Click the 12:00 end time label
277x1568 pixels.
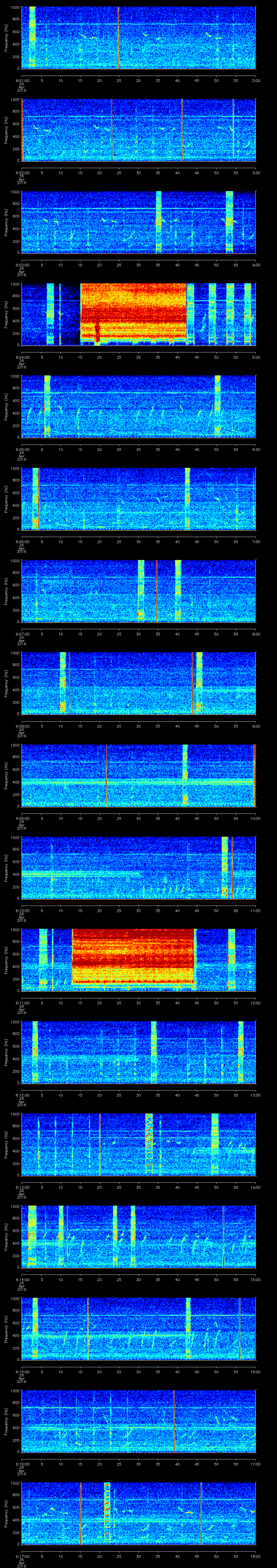pos(255,1003)
